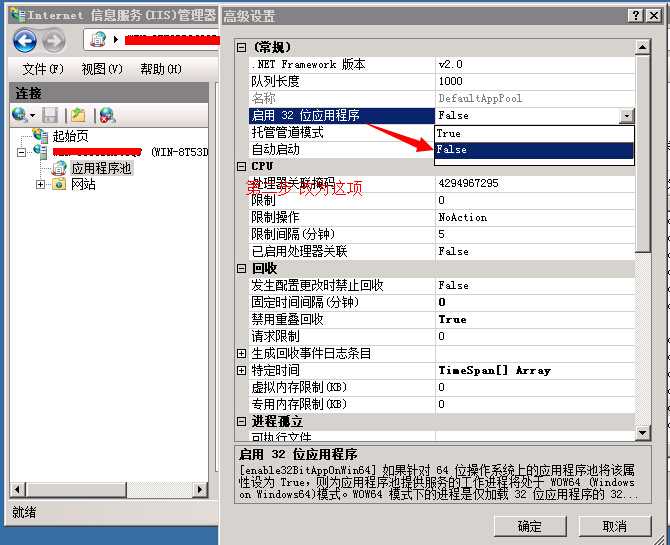The width and height of the screenshot is (670, 545).
Task: Click the 起始页 icon in the tree
Action: 40,136
